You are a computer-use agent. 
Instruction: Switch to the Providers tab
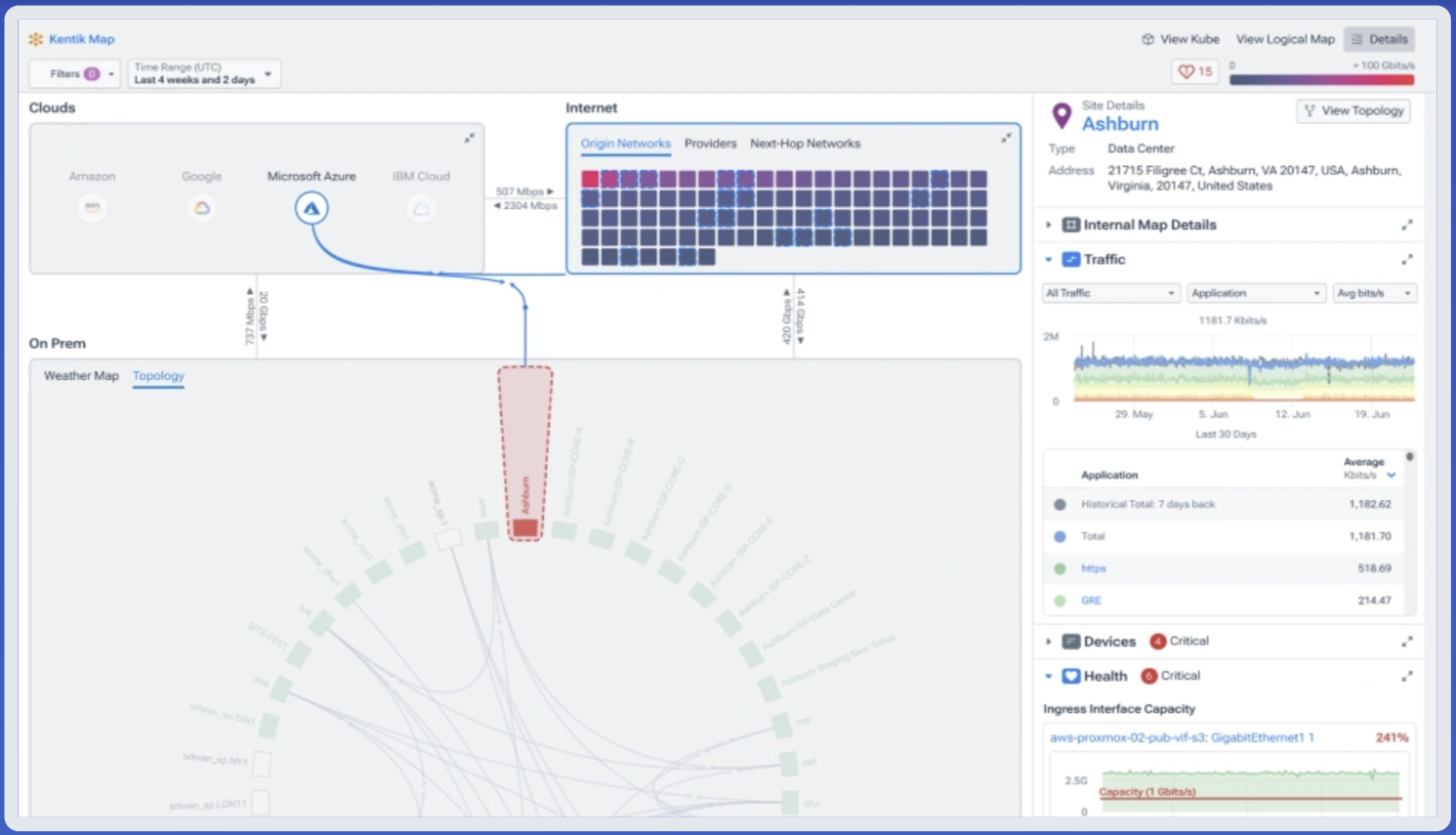click(x=710, y=144)
